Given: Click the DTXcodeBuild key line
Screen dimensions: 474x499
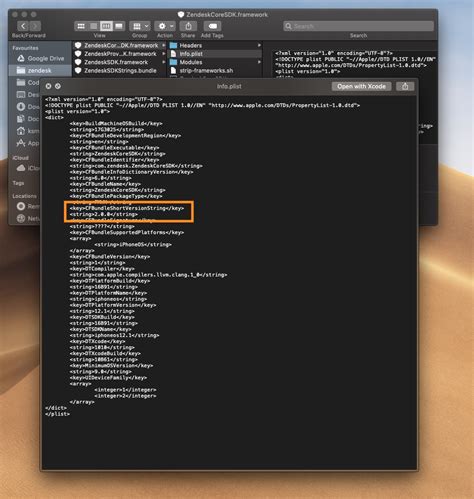Looking at the screenshot, I should coord(105,353).
